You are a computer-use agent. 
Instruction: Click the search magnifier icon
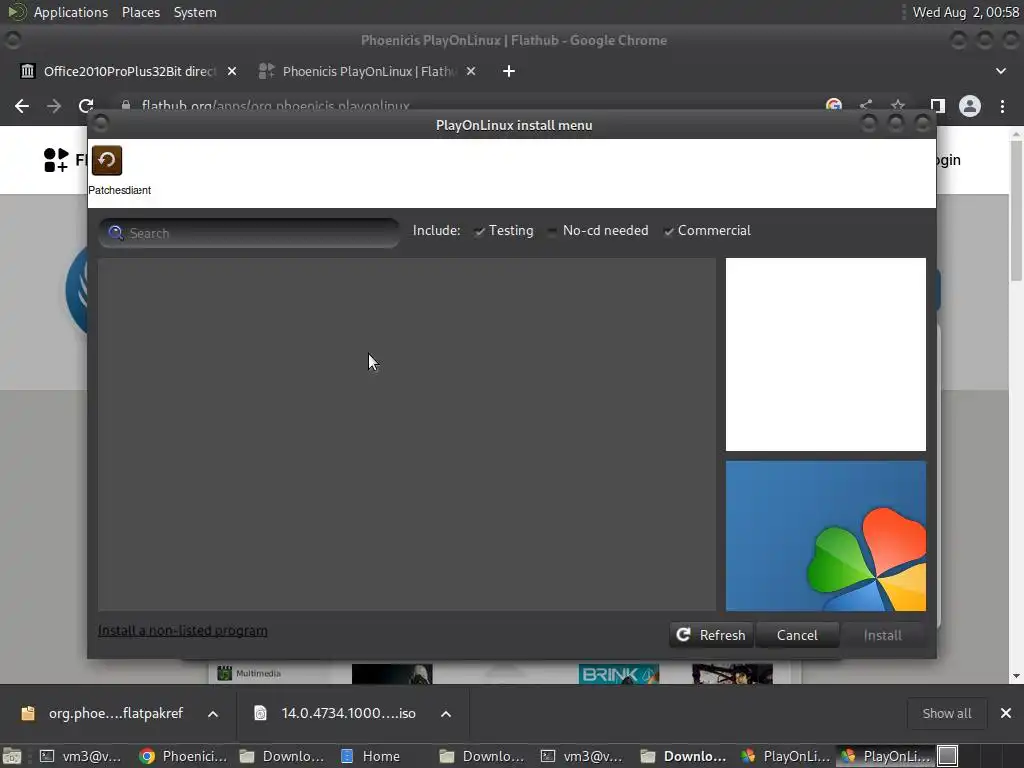pyautogui.click(x=116, y=233)
